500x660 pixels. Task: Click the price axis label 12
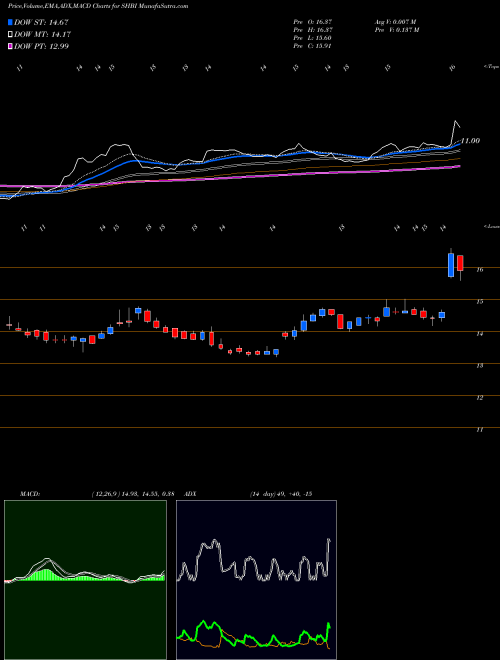[479, 398]
